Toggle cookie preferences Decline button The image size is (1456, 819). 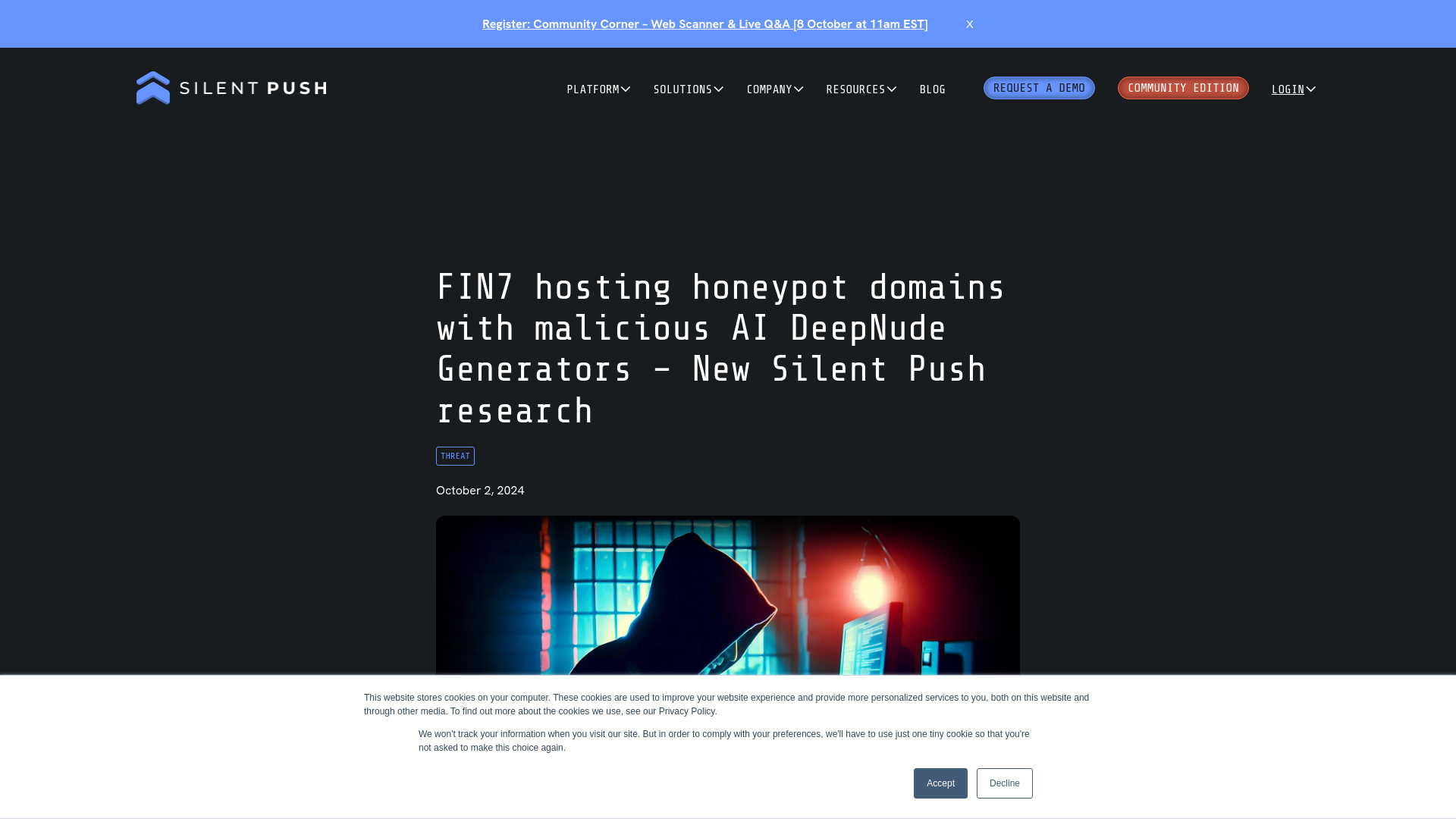pos(1004,783)
